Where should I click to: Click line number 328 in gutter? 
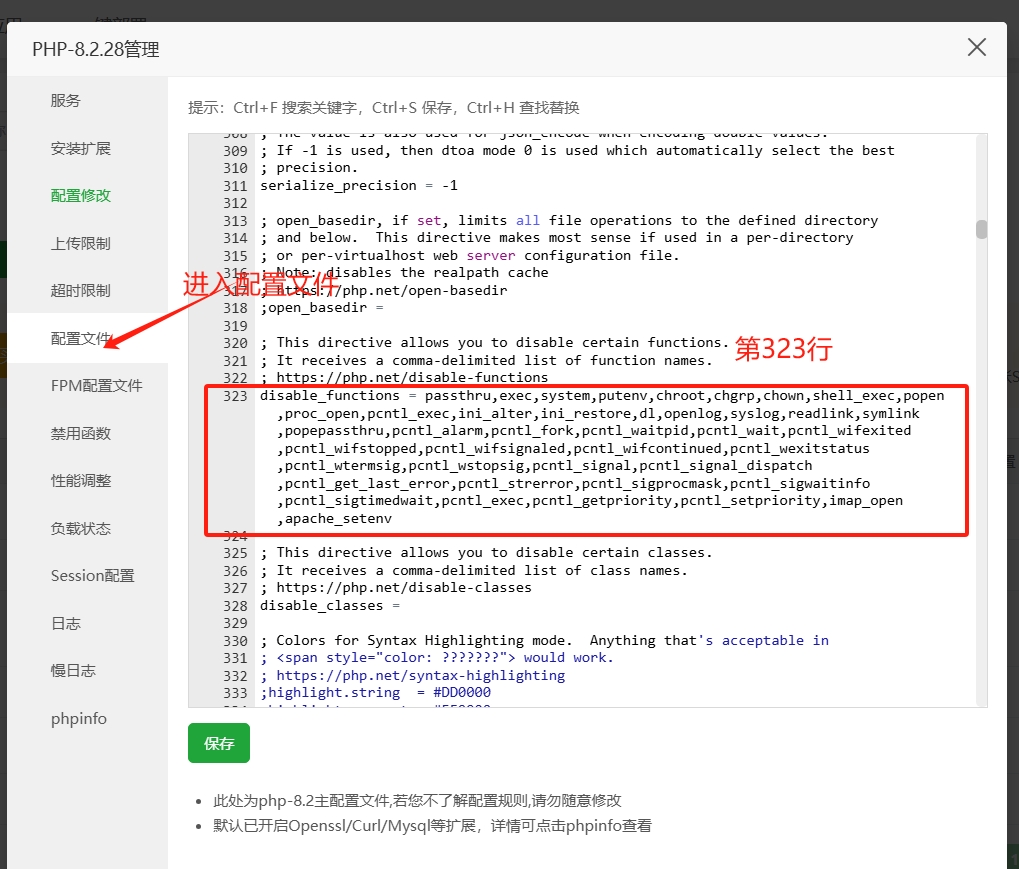pos(235,606)
